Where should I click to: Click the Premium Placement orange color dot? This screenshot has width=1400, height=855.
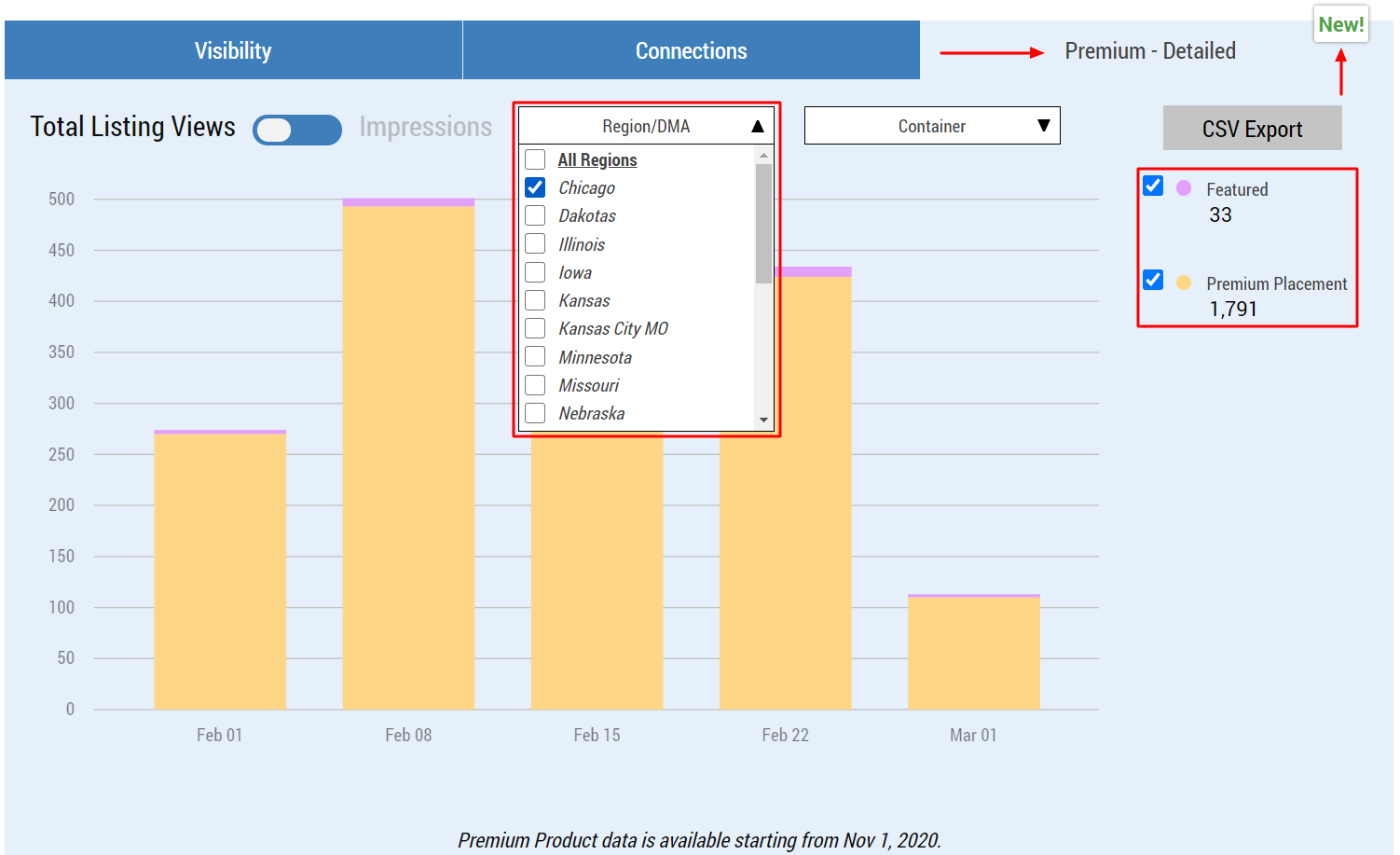tap(1184, 283)
